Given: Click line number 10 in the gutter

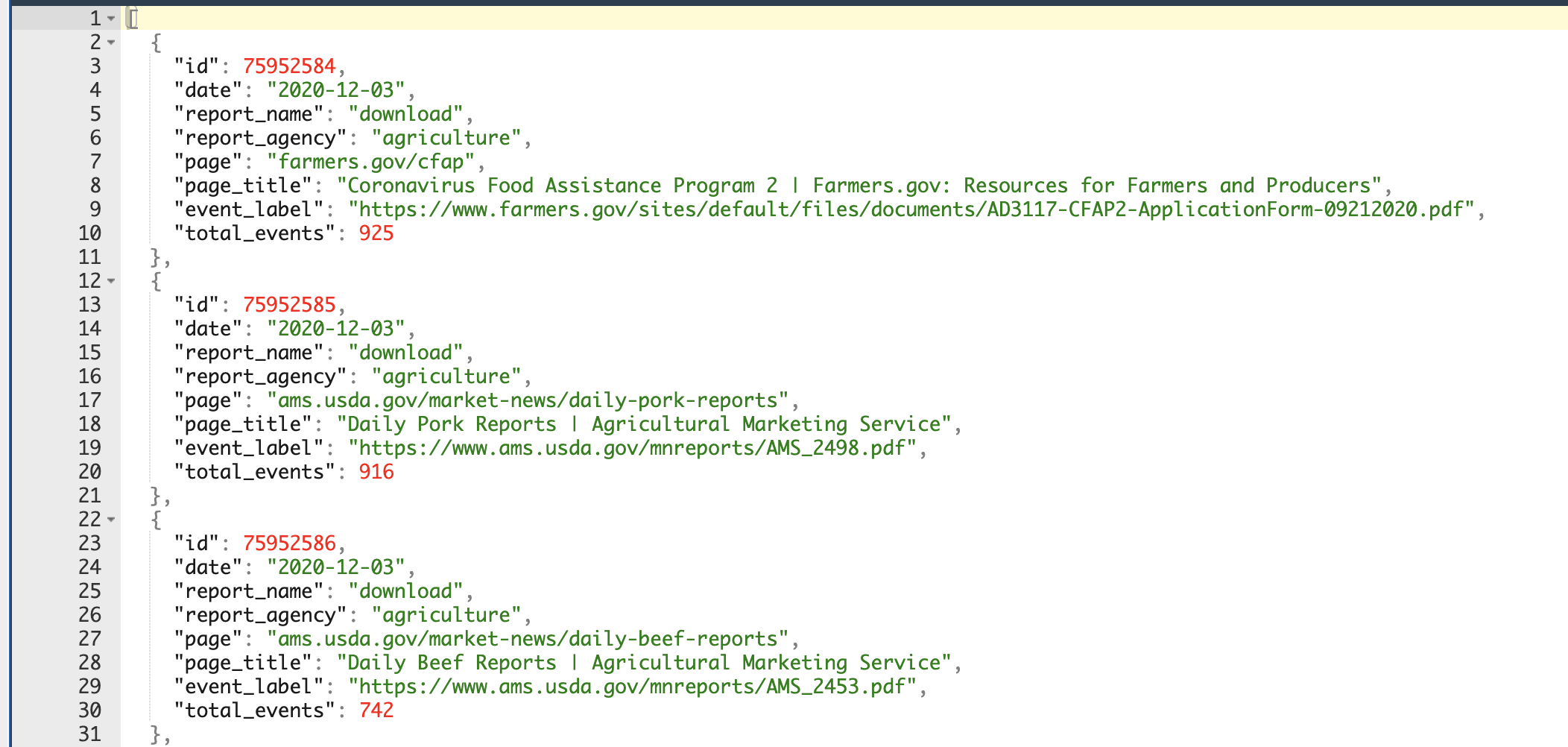Looking at the screenshot, I should pos(89,233).
